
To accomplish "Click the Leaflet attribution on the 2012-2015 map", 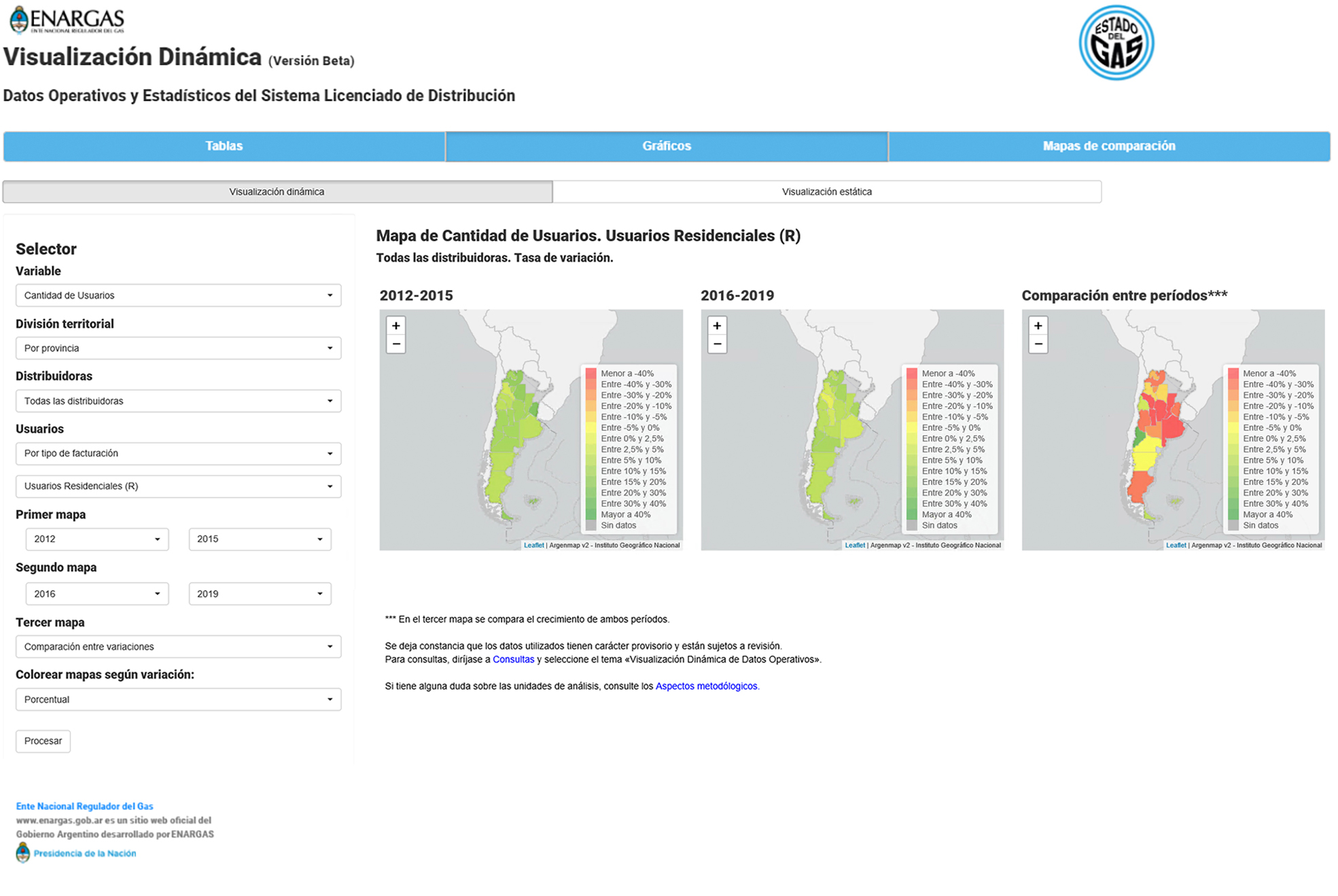I will 533,545.
